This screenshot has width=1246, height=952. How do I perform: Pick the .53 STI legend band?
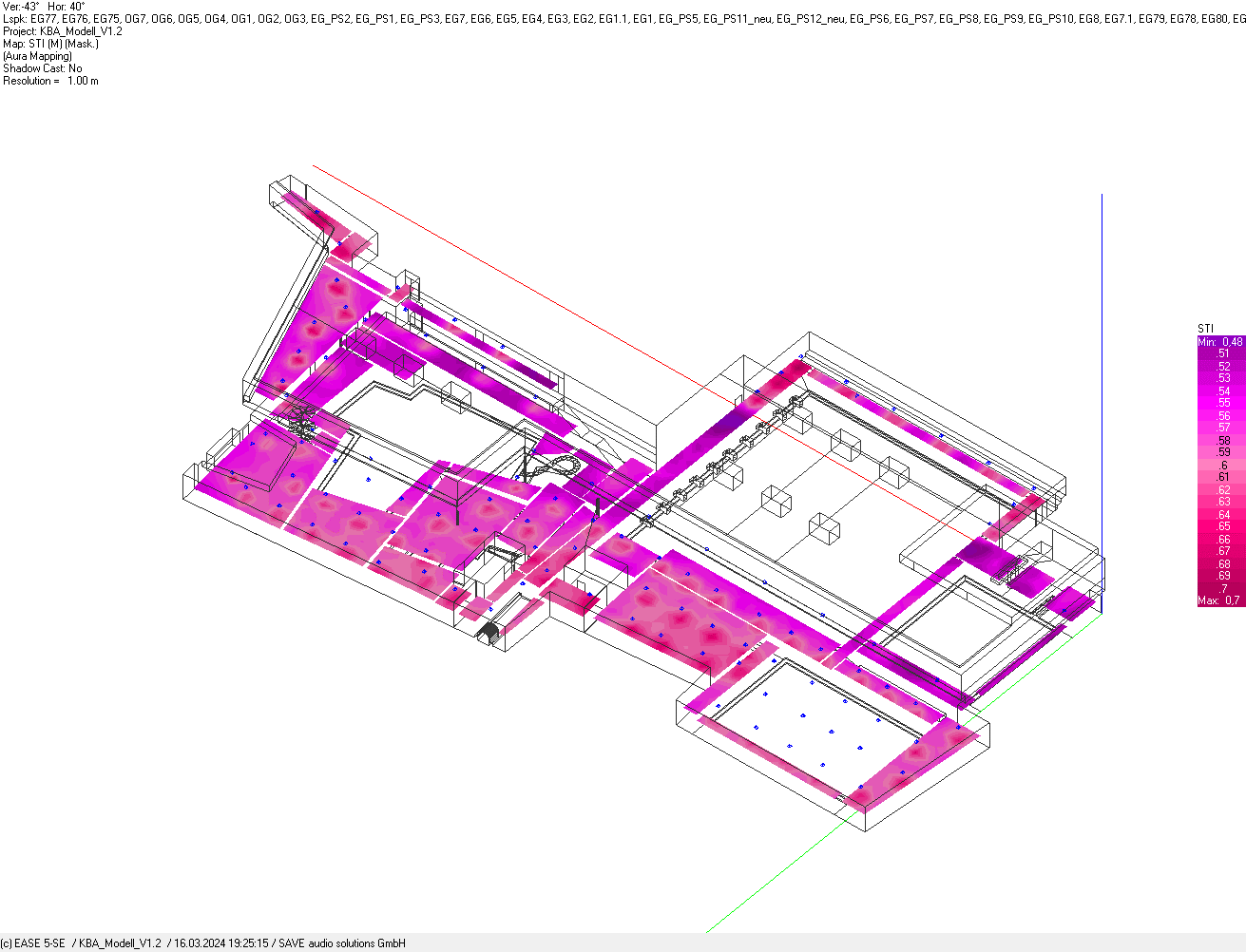(x=1220, y=378)
